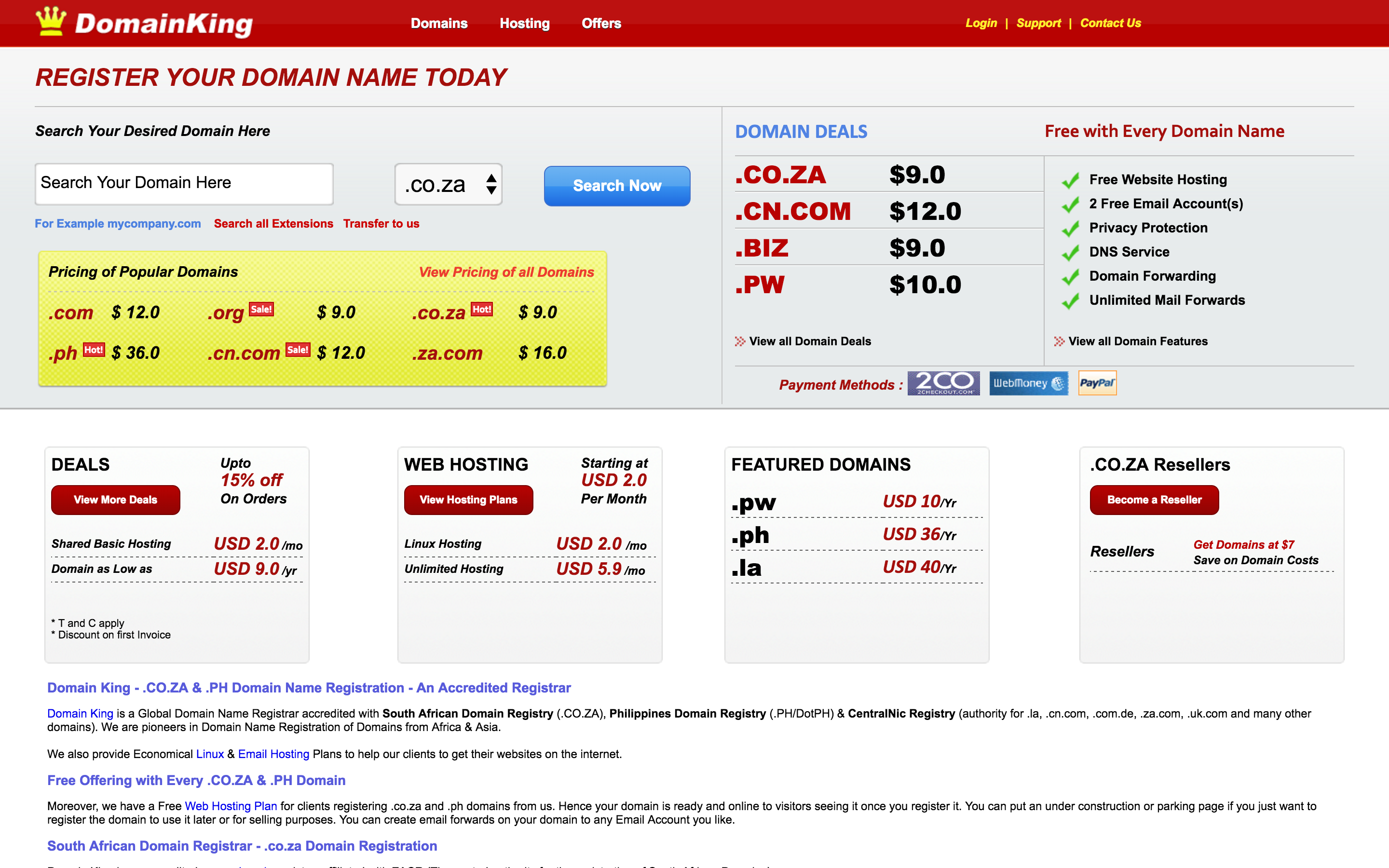Click Become a Reseller button

[x=1154, y=500]
